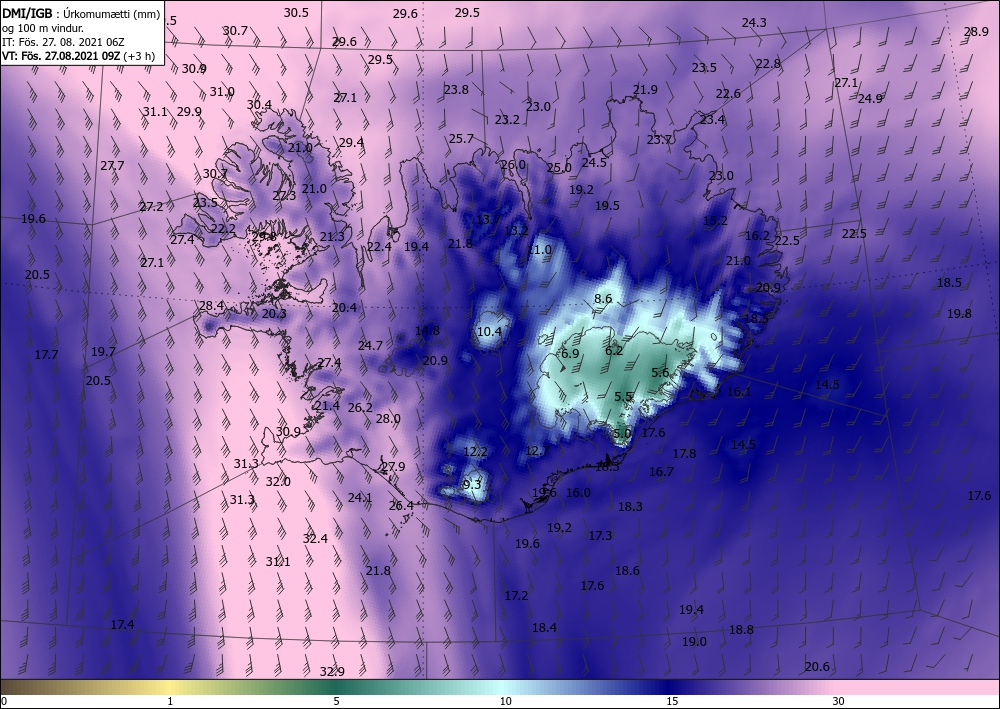This screenshot has height=709, width=1000.
Task: Click the map value 18.6
Action: click(628, 571)
